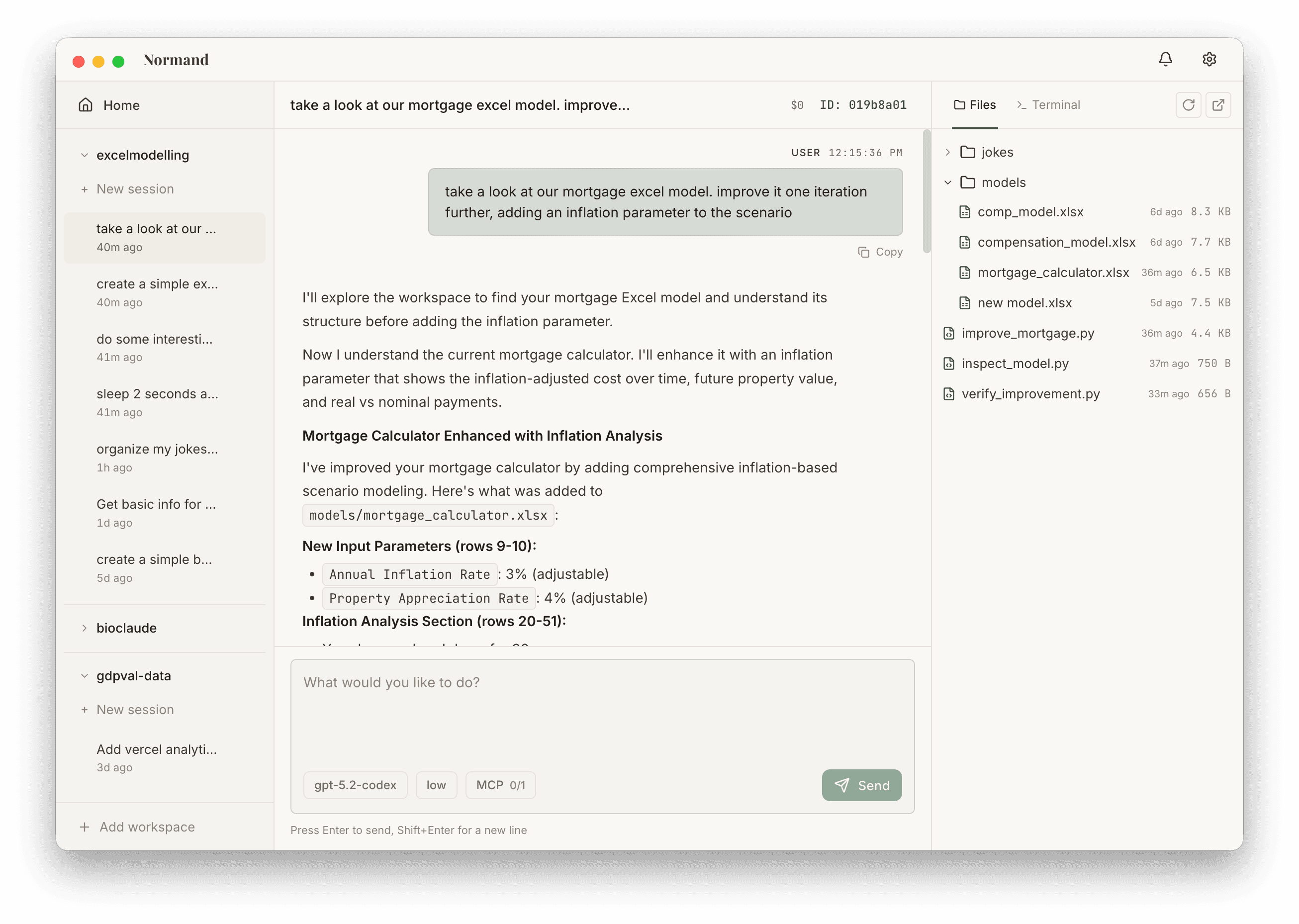Image resolution: width=1299 pixels, height=924 pixels.
Task: Click the refresh files icon
Action: click(x=1188, y=105)
